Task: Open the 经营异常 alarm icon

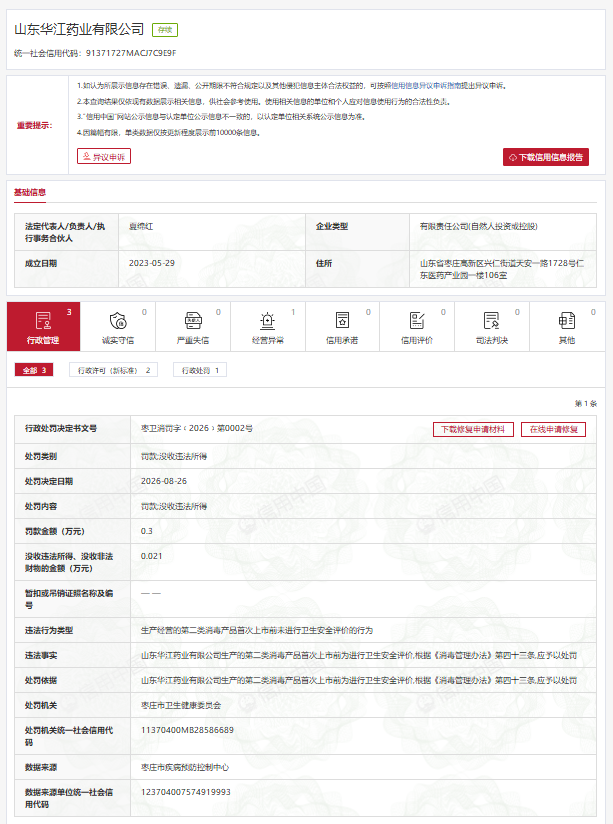Action: 268,321
